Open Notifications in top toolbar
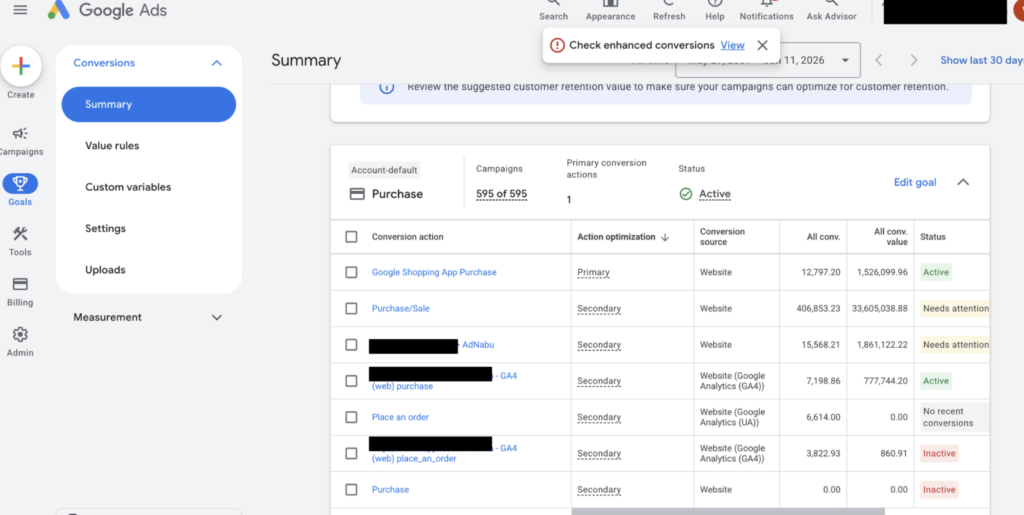The width and height of the screenshot is (1024, 515). tap(766, 10)
